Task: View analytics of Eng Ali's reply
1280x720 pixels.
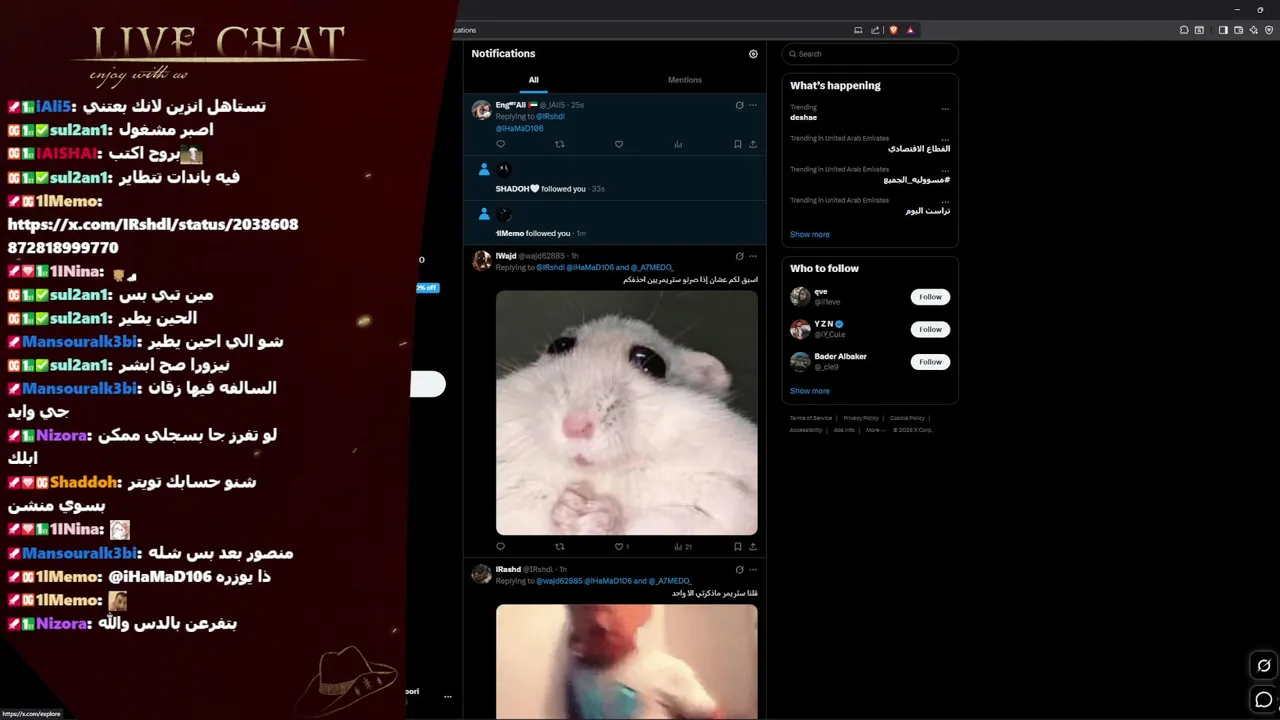Action: 678,144
